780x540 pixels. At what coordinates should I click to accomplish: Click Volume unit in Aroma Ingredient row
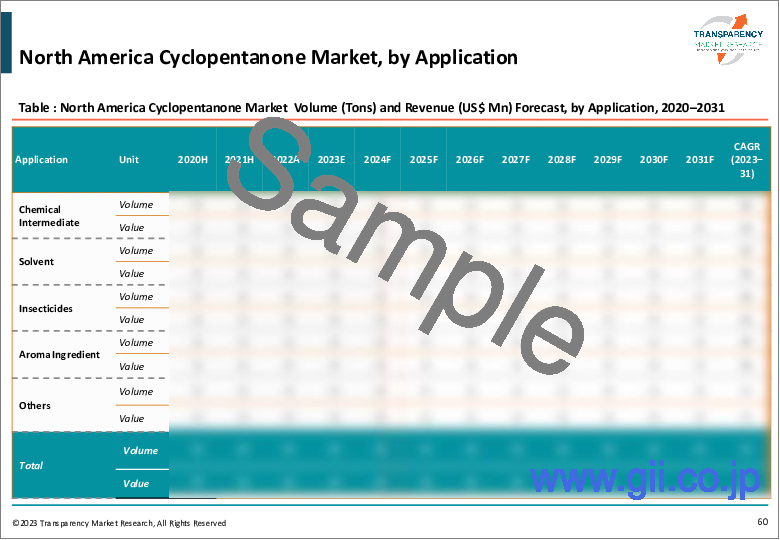pos(136,343)
